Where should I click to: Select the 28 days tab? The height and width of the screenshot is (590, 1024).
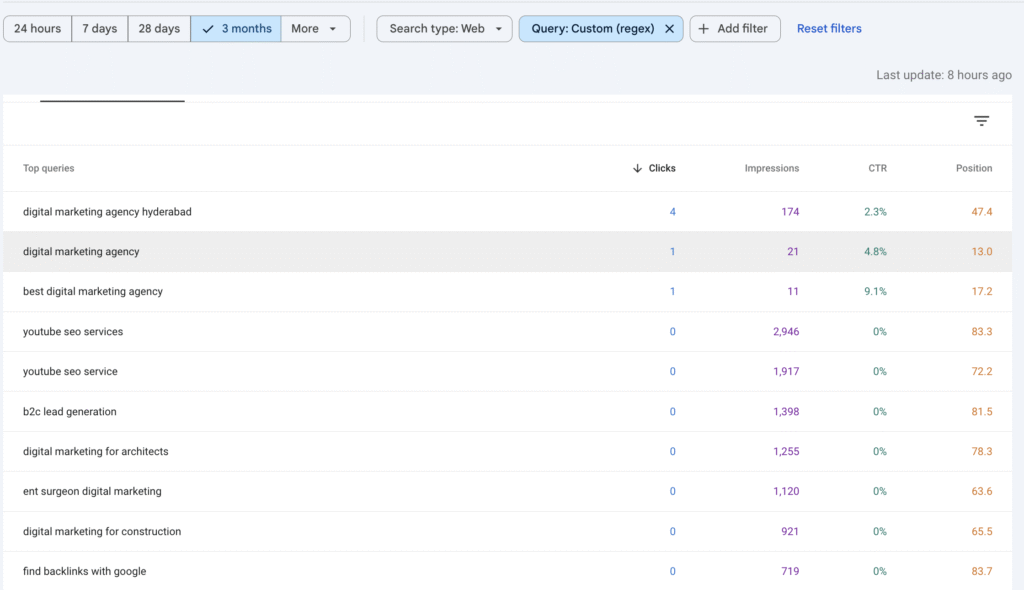pos(159,28)
